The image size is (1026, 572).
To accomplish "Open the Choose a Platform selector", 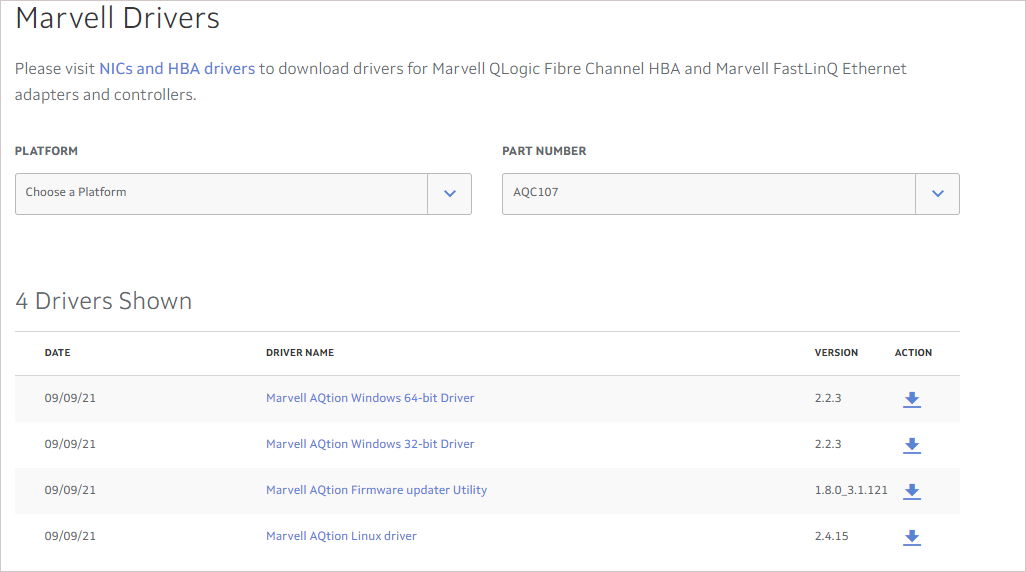I will coord(221,194).
